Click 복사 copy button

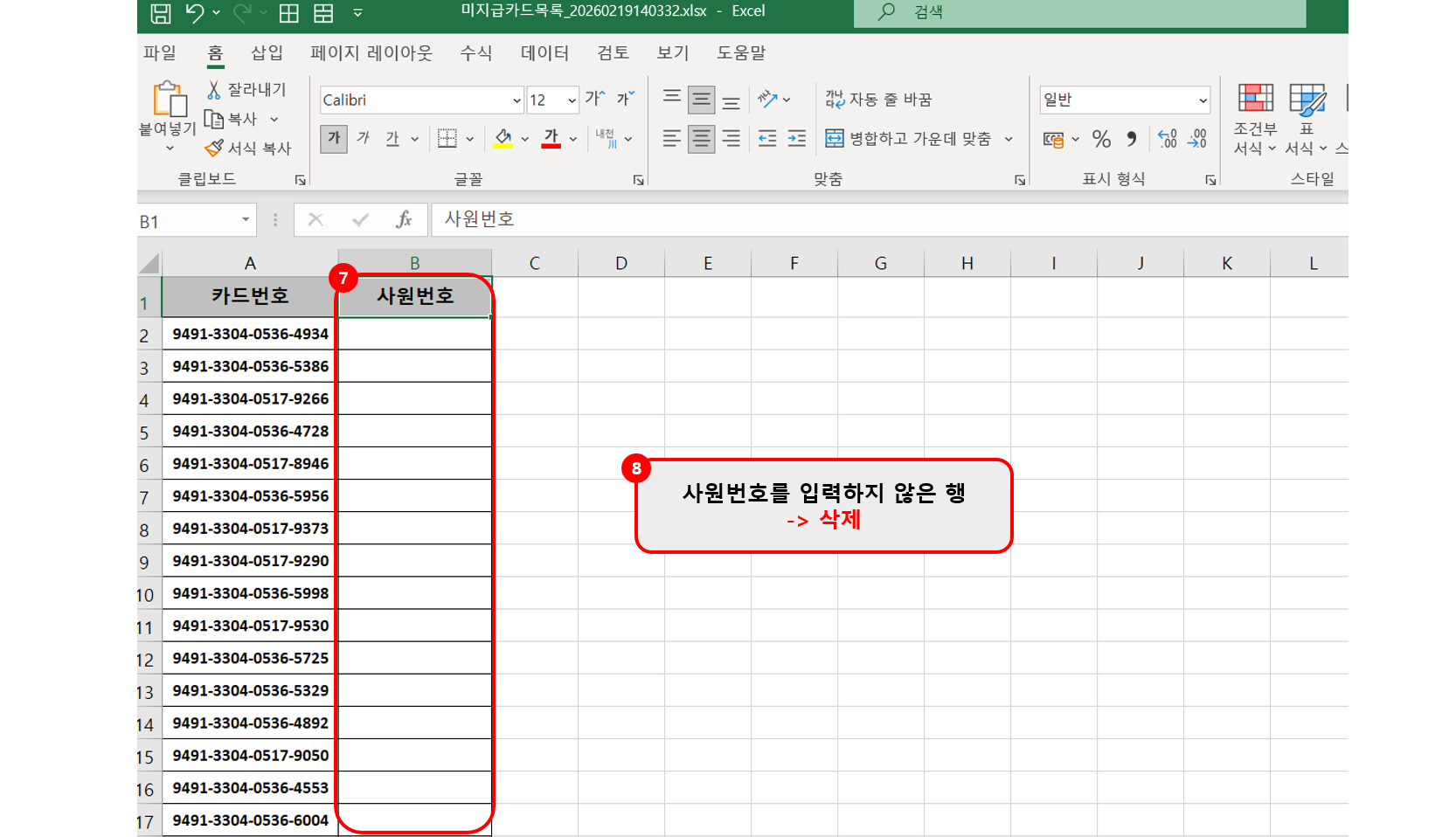pos(232,119)
